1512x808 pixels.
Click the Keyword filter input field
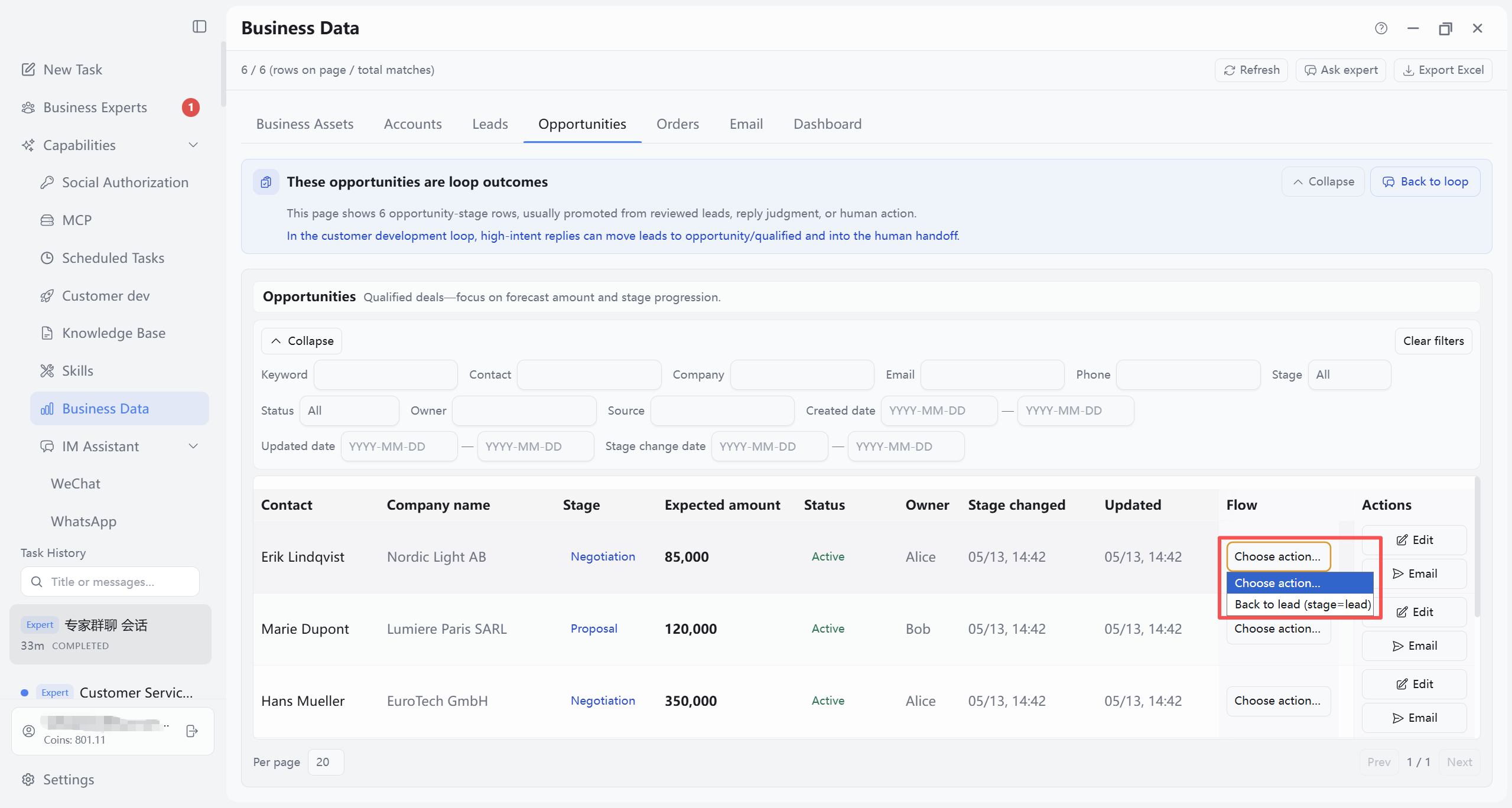(385, 374)
